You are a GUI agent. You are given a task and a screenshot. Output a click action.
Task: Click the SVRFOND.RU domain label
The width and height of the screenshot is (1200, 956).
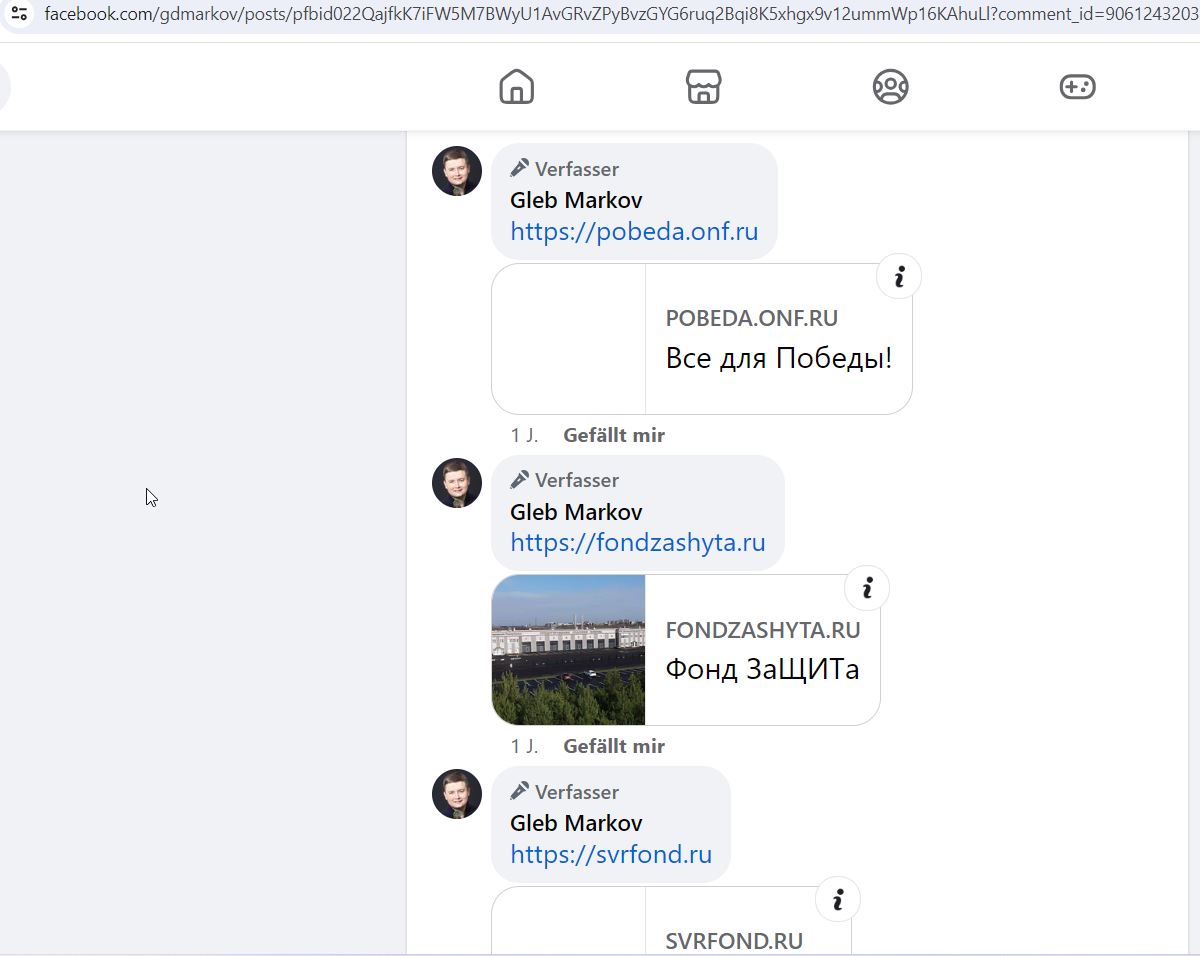tap(734, 941)
